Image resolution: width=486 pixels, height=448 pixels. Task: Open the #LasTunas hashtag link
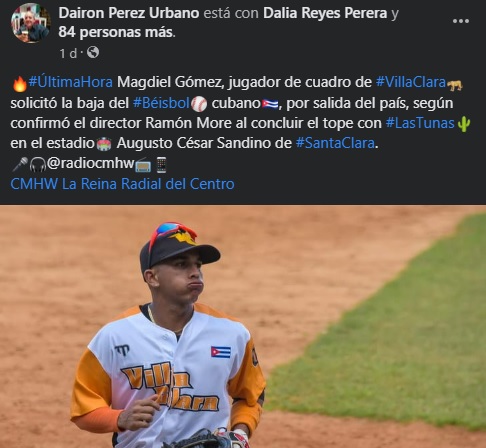coord(420,123)
